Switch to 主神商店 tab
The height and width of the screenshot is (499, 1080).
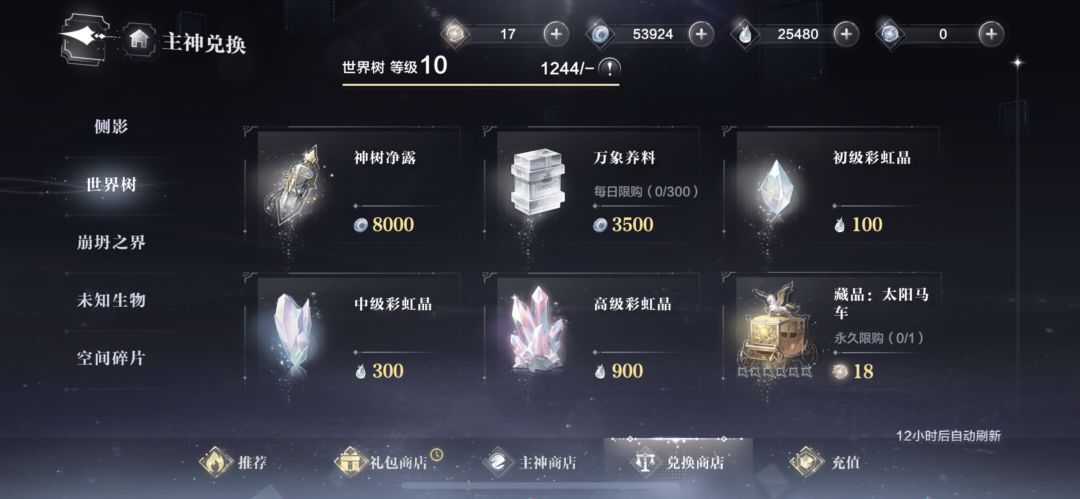(529, 462)
